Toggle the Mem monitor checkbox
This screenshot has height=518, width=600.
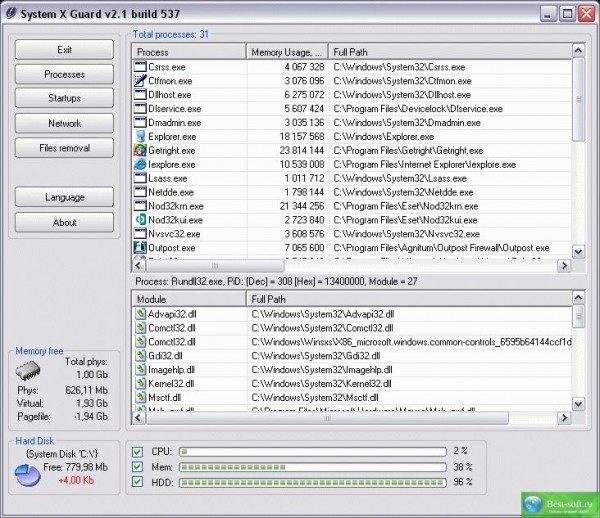coord(137,467)
